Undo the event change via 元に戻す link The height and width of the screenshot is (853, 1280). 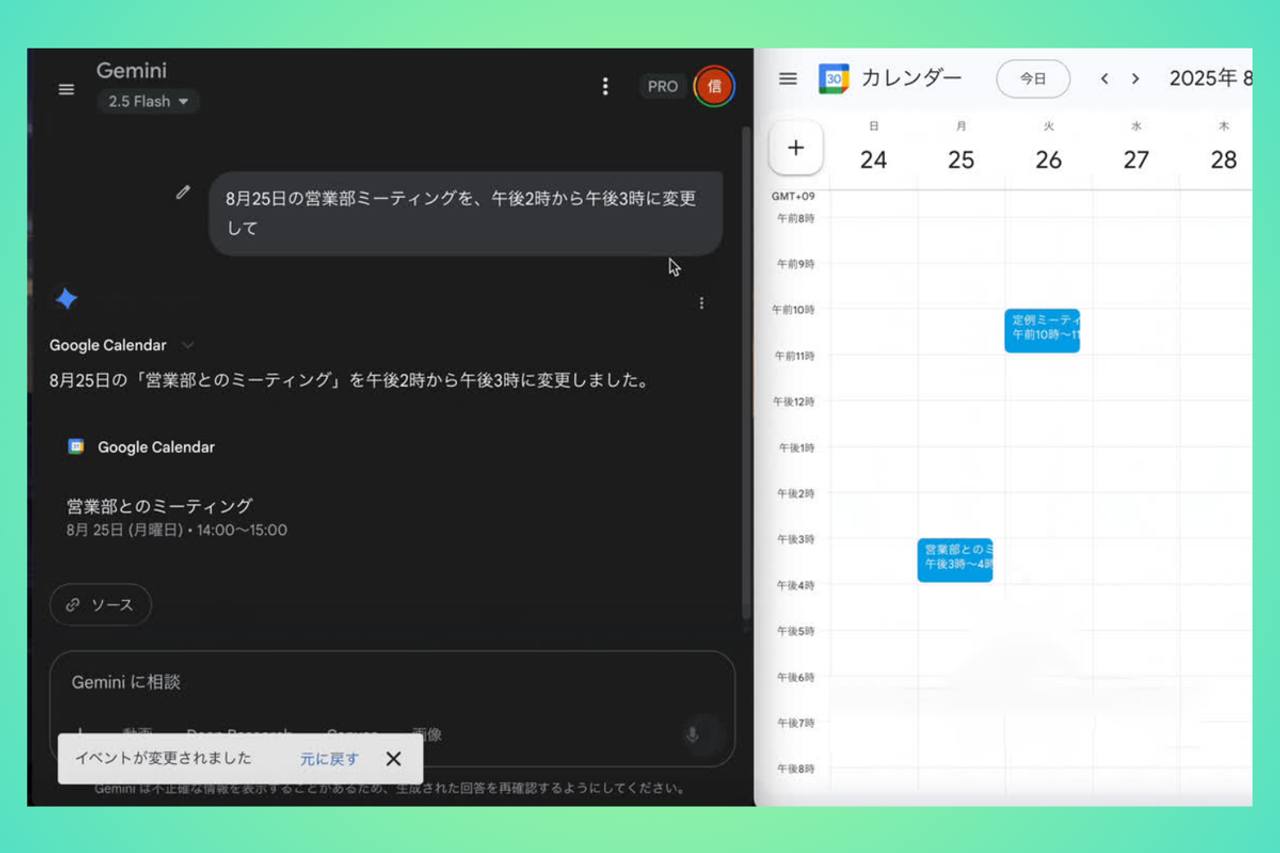(x=328, y=758)
